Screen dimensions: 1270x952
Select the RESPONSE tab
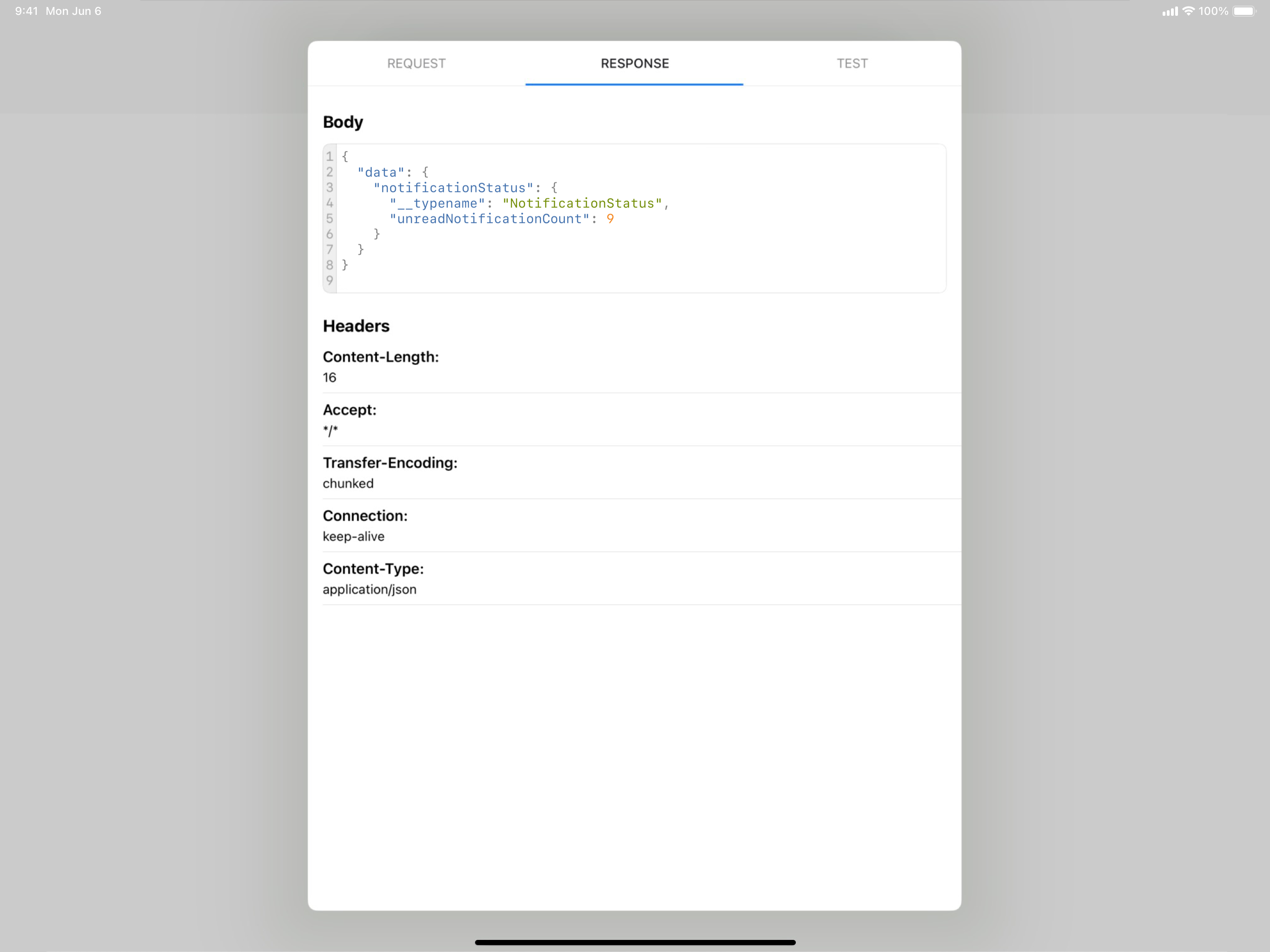[635, 63]
